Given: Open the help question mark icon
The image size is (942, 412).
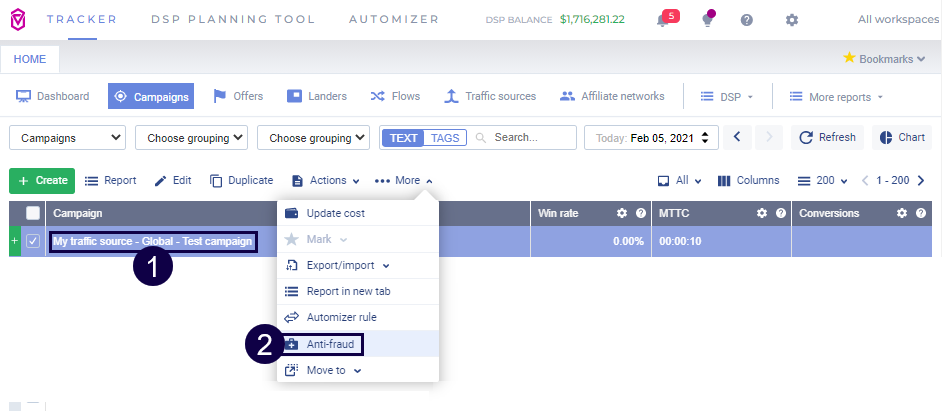Looking at the screenshot, I should 747,20.
